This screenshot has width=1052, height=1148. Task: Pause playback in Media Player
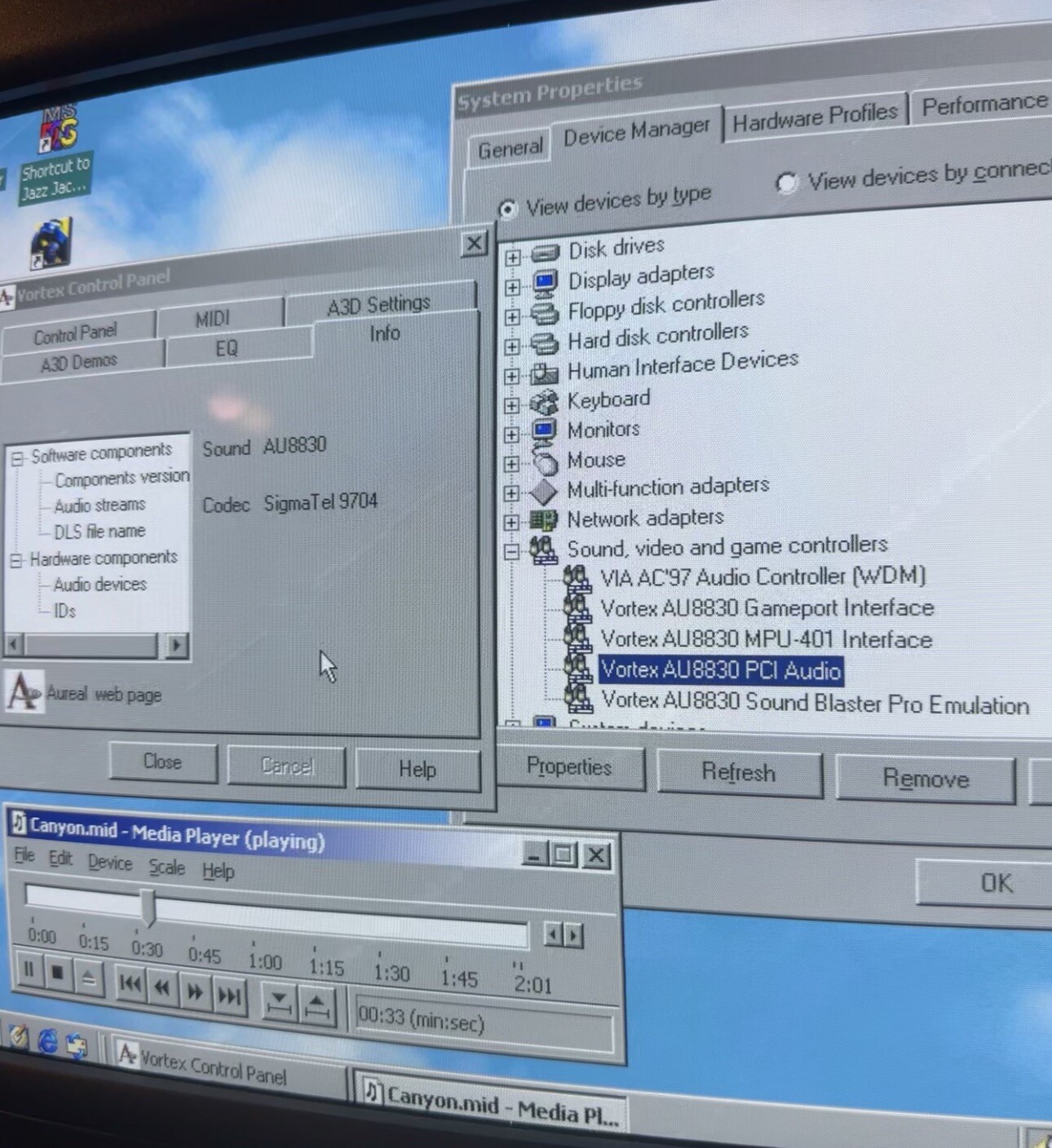tap(29, 969)
